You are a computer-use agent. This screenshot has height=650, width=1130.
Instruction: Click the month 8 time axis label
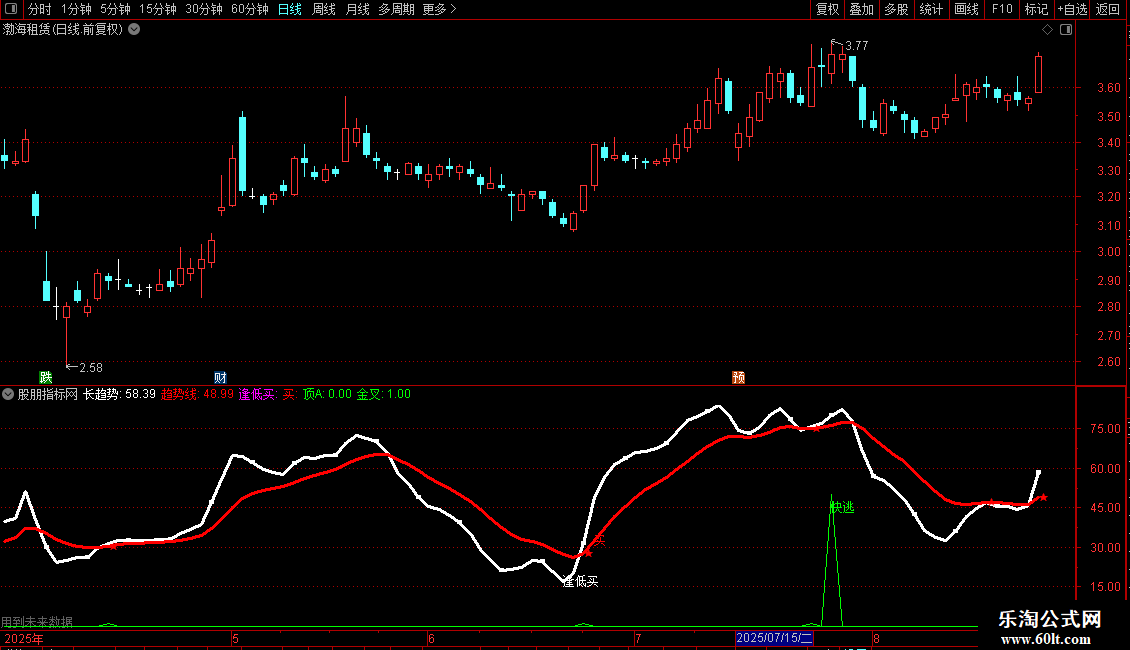click(876, 639)
